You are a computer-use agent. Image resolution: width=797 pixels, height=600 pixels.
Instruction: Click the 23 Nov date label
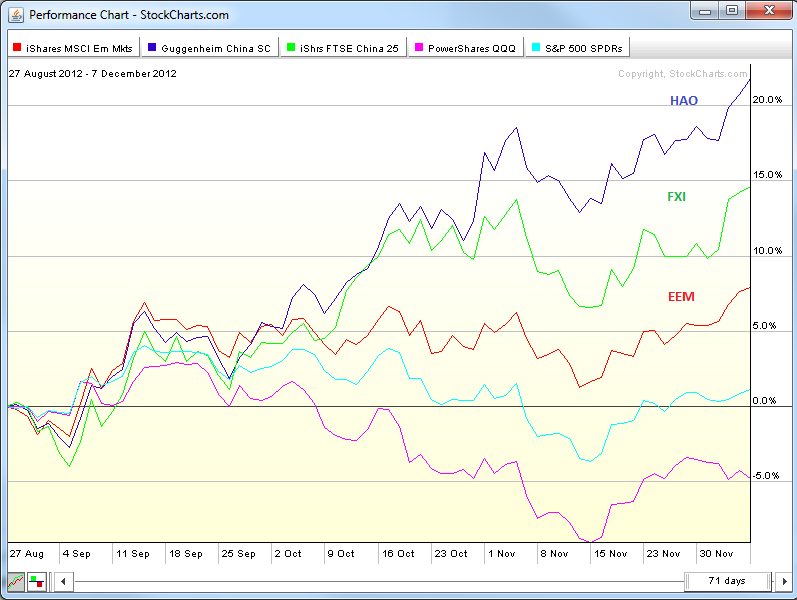click(663, 554)
